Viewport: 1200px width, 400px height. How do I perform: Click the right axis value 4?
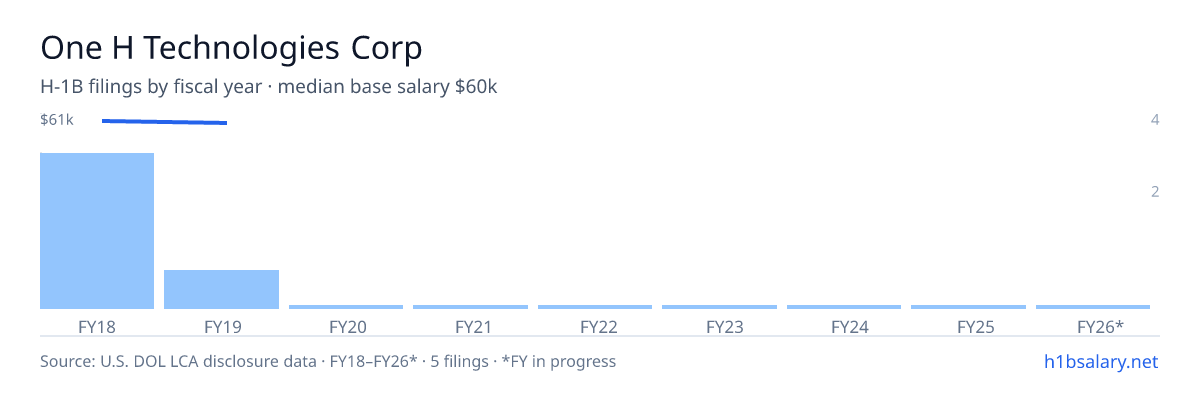[1155, 120]
